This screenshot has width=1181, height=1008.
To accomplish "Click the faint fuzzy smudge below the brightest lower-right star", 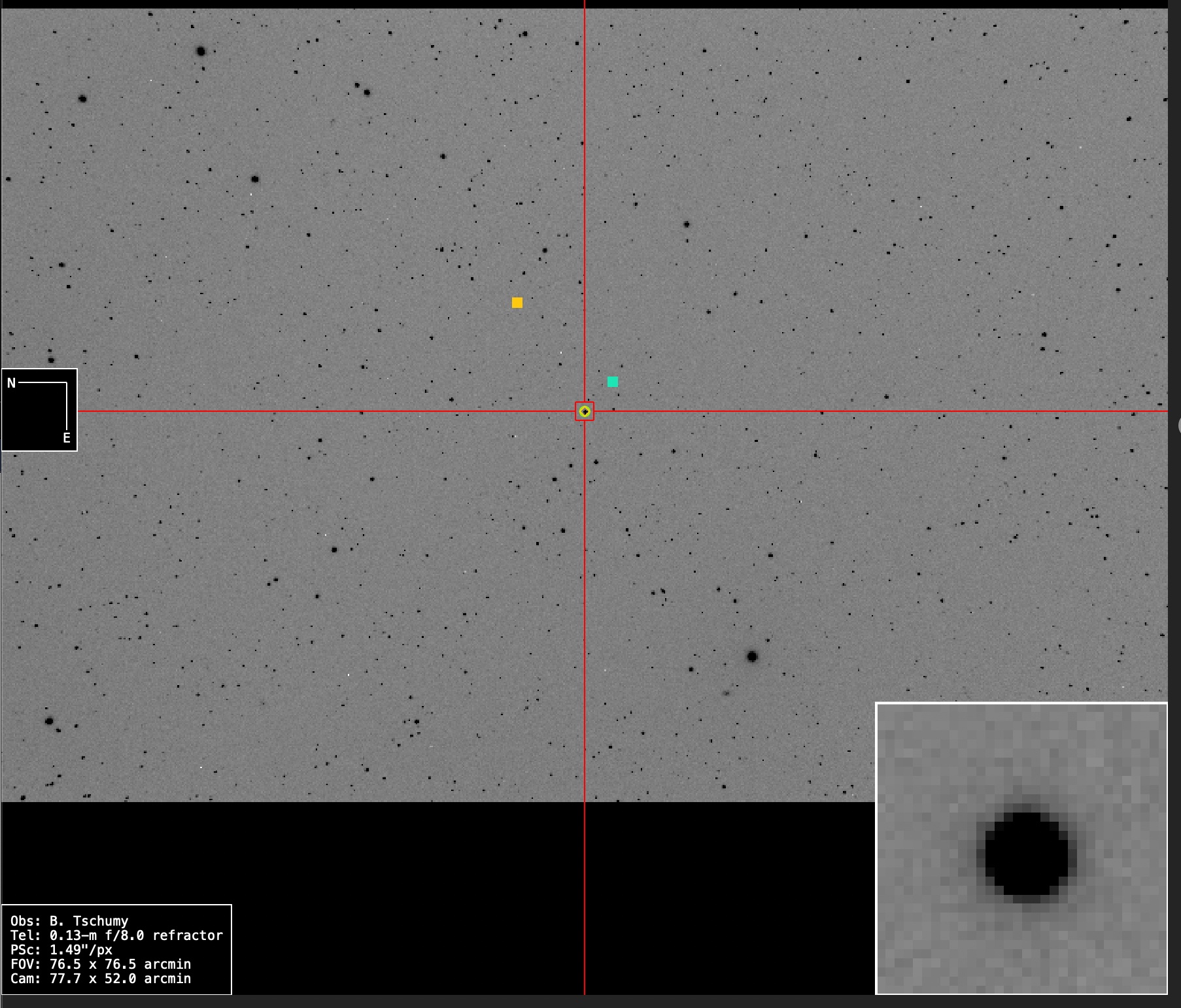I will click(x=726, y=693).
